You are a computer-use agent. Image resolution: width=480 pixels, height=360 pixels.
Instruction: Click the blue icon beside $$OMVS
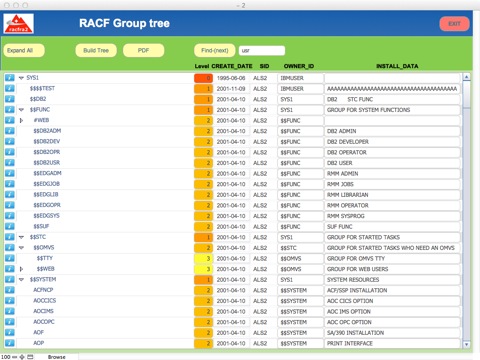[10, 248]
